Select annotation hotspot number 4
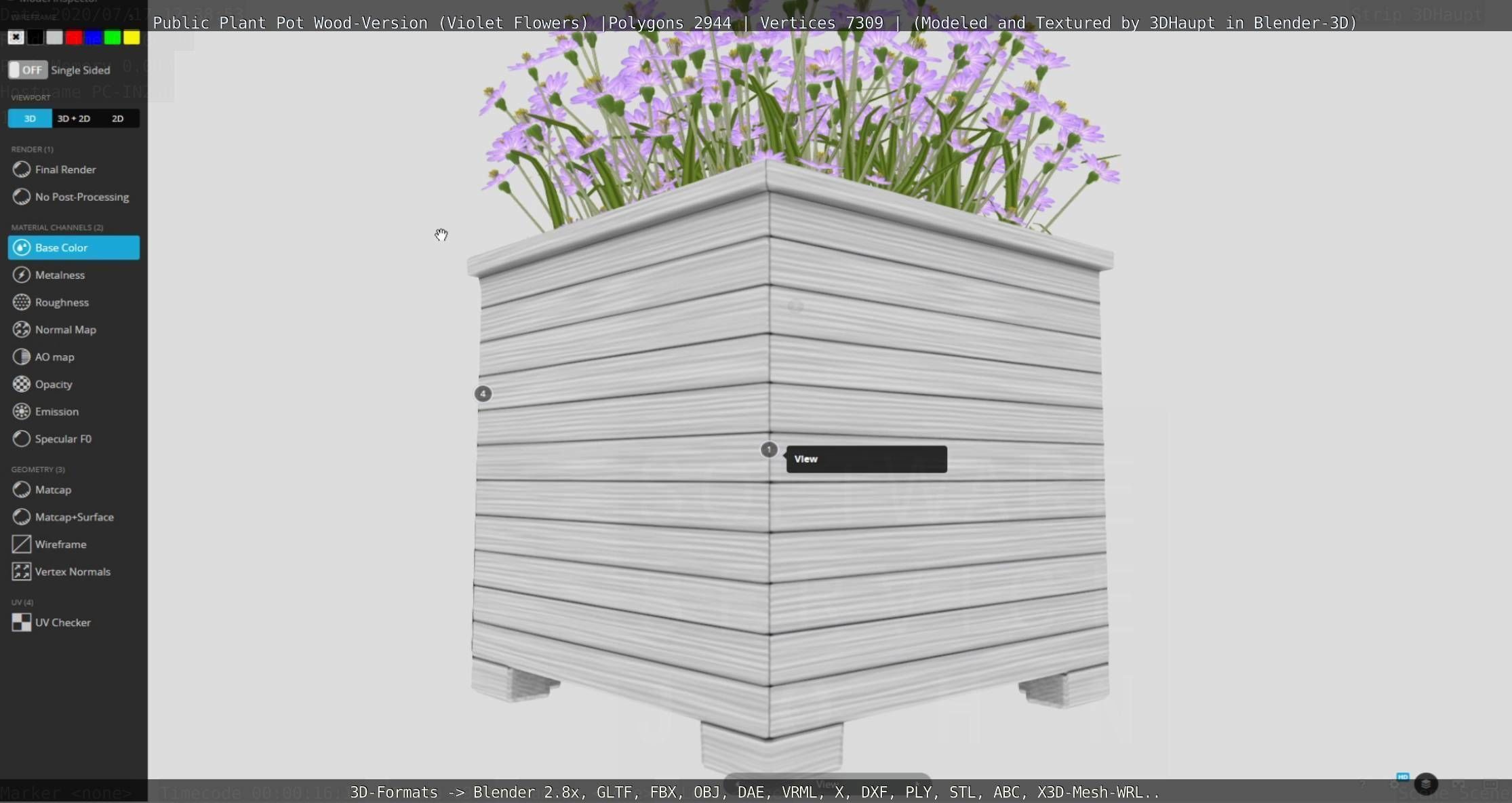Screen dimensions: 1512x803 (x=483, y=393)
